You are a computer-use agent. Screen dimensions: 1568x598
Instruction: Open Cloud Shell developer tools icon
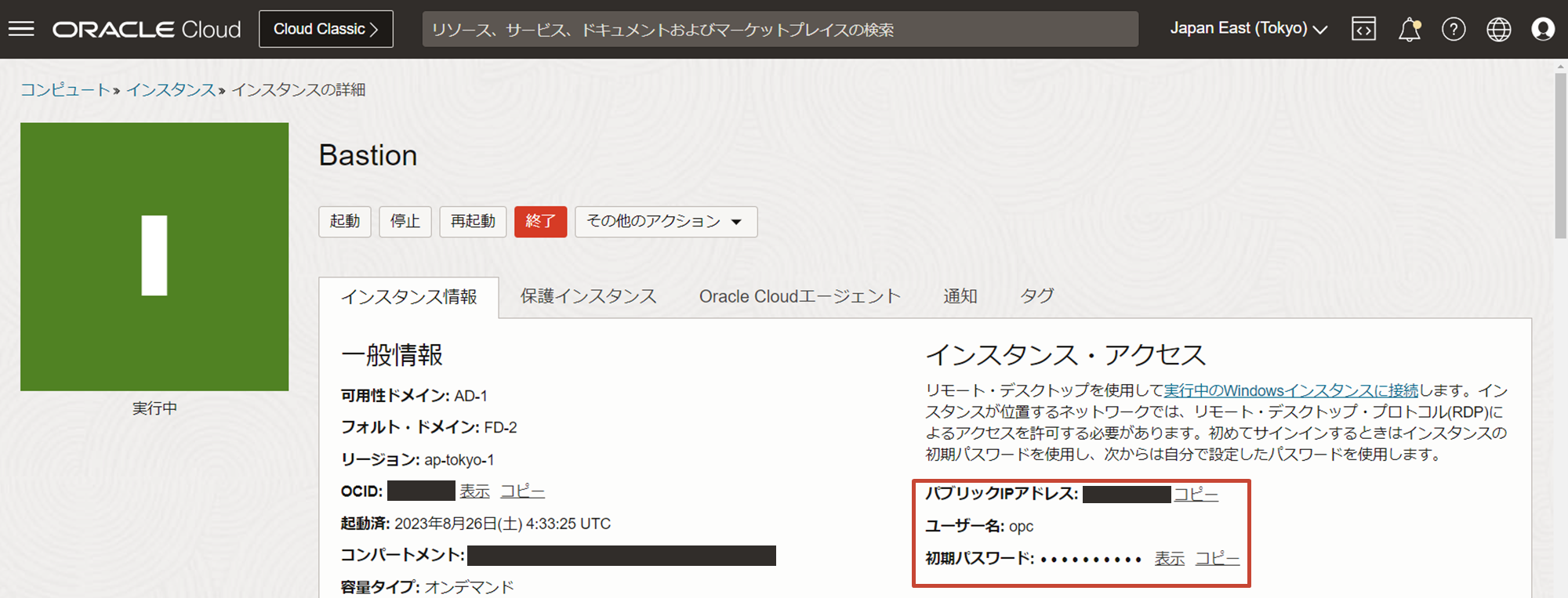coord(1364,29)
